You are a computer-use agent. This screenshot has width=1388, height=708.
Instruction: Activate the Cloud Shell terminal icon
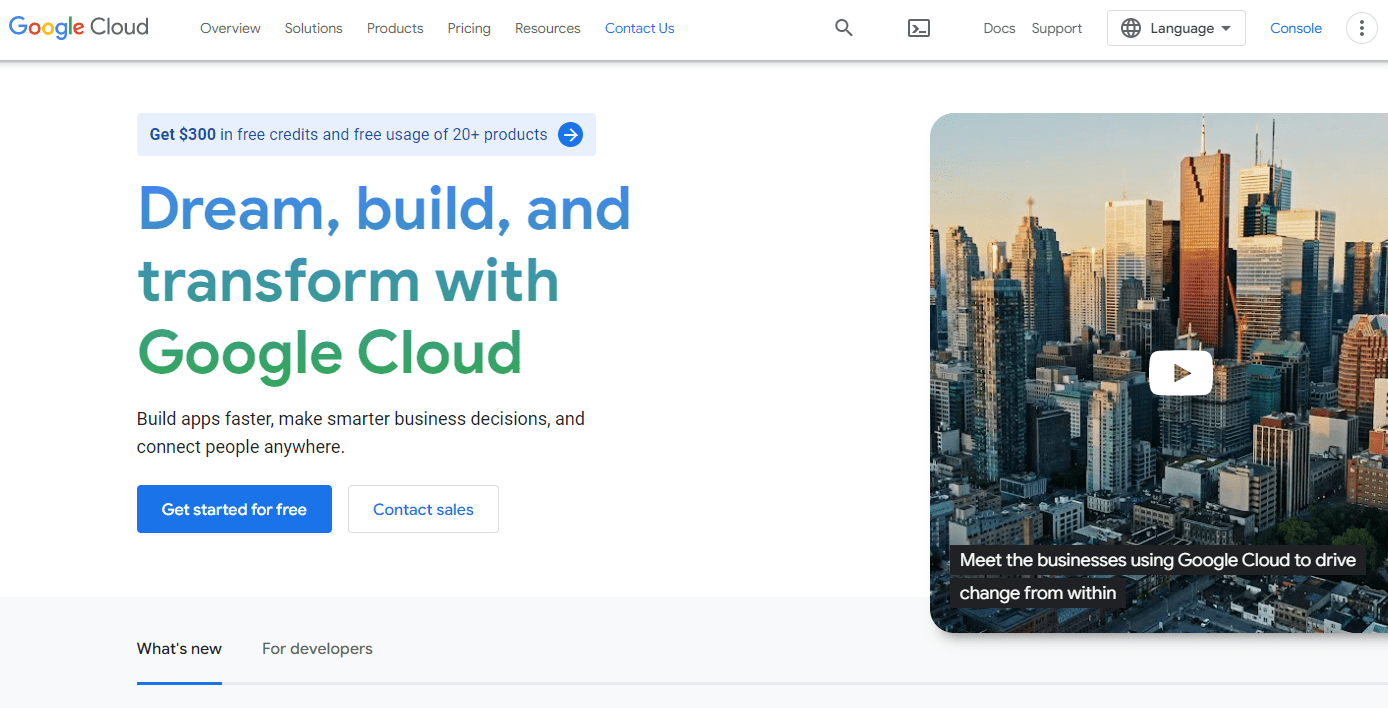[x=919, y=28]
